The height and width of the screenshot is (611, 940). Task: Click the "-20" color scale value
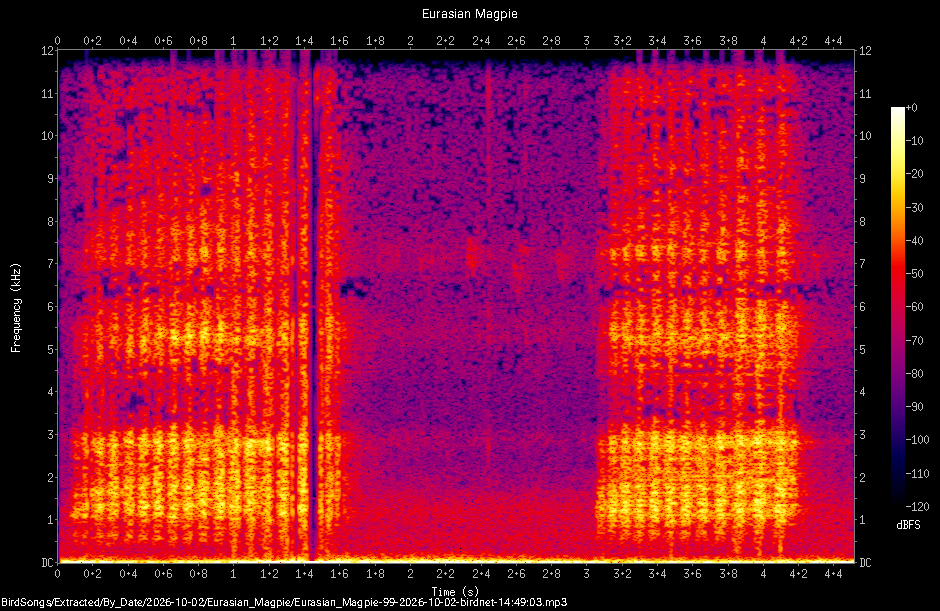[x=915, y=174]
